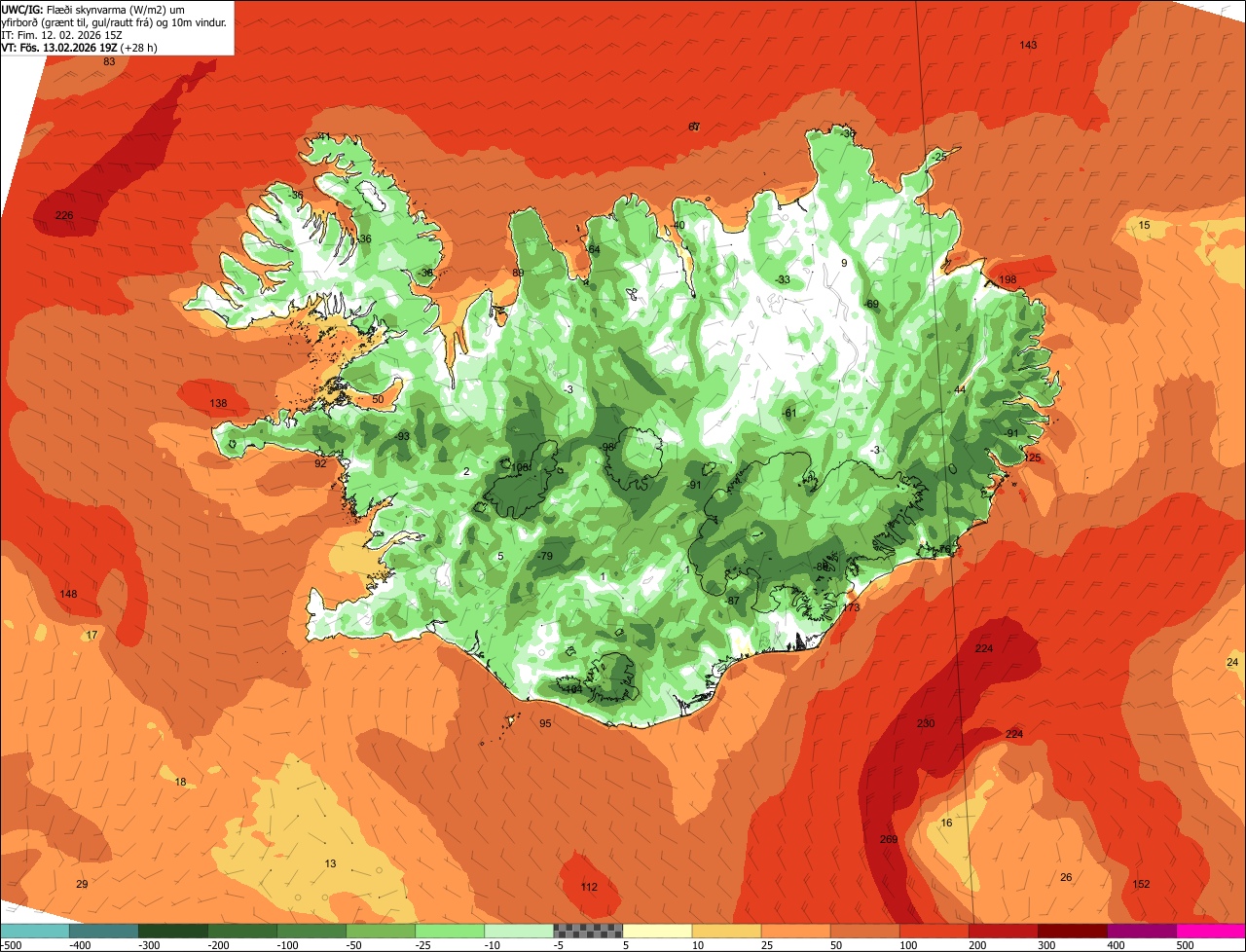Select the legend swatch between -100 and -50
This screenshot has height=952, width=1246.
[311, 932]
